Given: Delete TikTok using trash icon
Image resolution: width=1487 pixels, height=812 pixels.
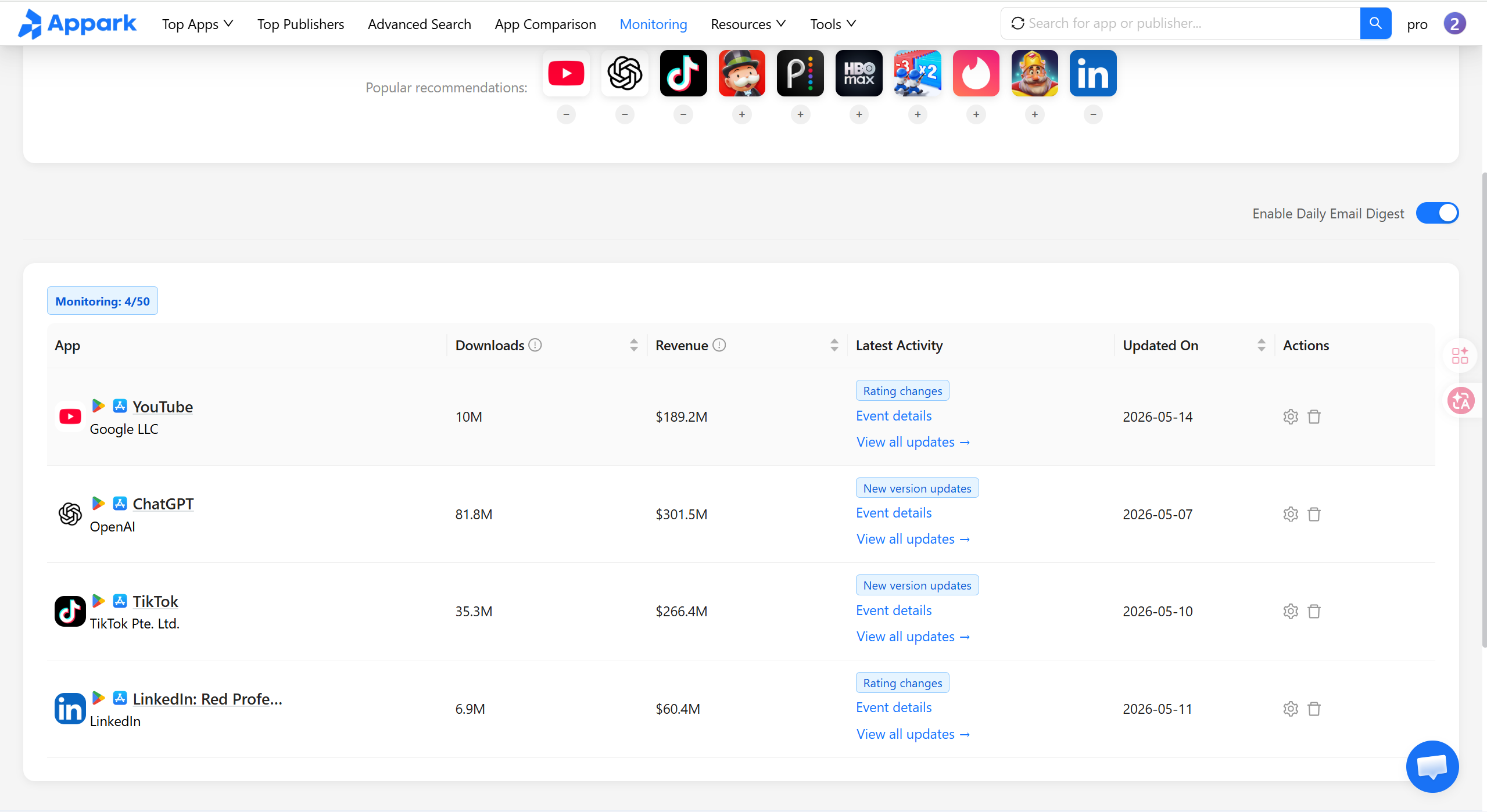Looking at the screenshot, I should point(1314,611).
